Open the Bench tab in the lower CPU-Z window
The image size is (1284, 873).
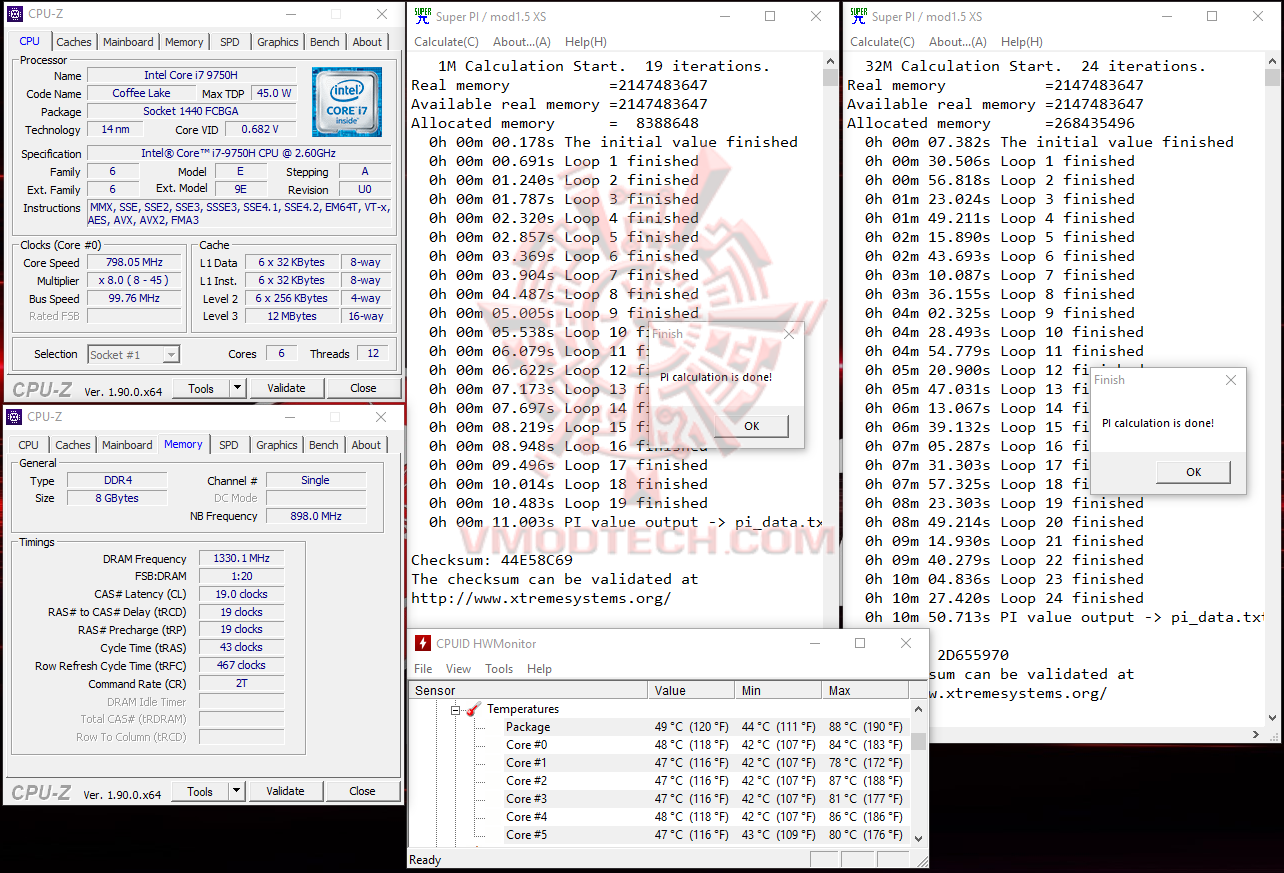click(324, 445)
